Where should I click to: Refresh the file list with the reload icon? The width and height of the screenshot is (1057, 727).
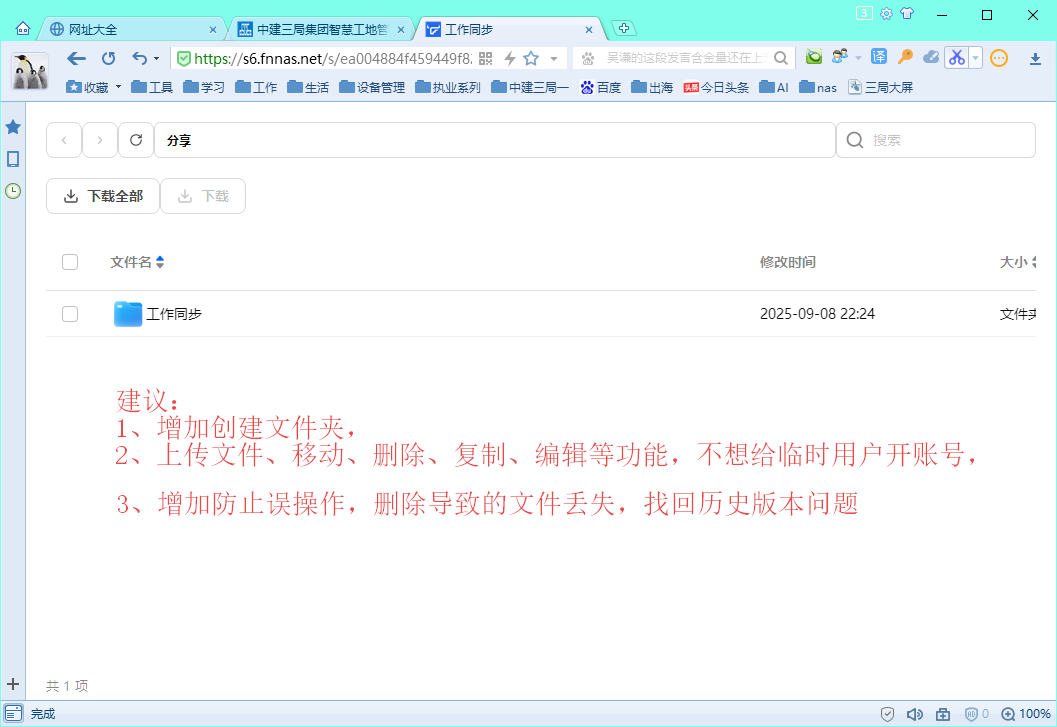[x=136, y=139]
